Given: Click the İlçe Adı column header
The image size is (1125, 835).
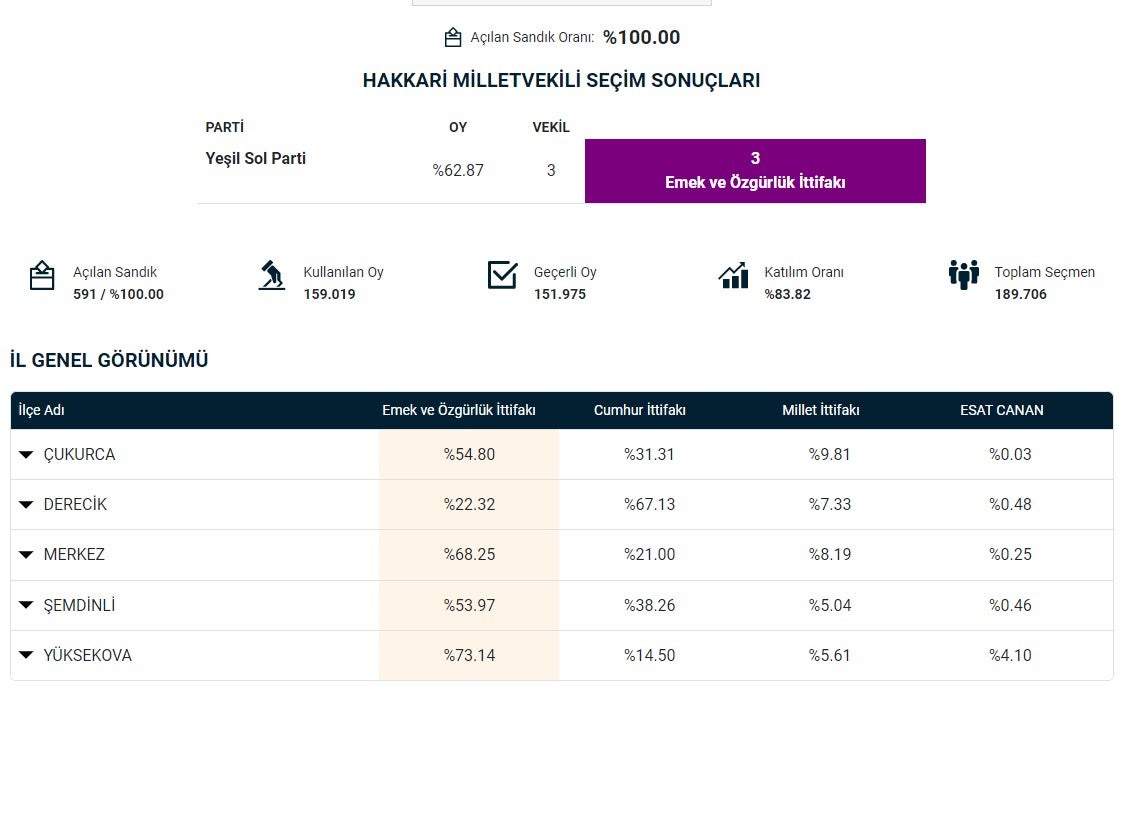Looking at the screenshot, I should [42, 410].
